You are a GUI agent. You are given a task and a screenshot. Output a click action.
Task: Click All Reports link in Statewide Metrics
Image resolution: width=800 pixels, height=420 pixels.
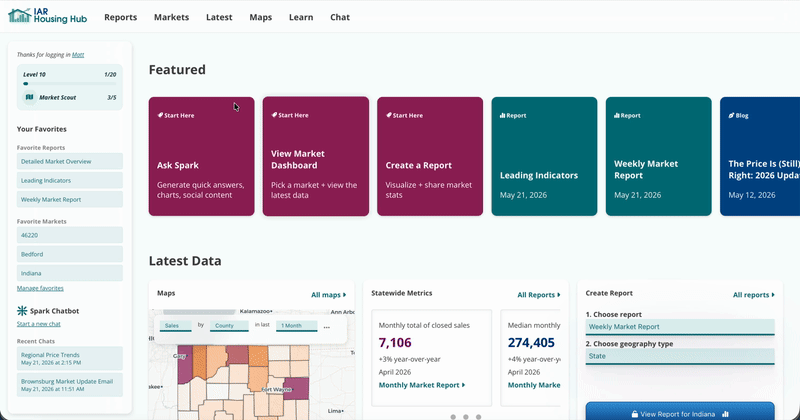tap(539, 295)
